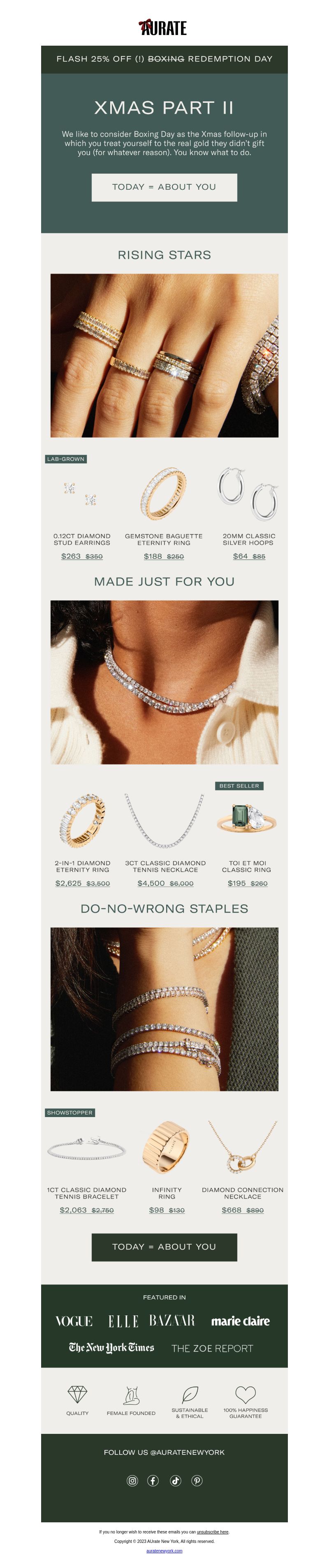
Task: Click the unsubscribe here link
Action: click(212, 1531)
